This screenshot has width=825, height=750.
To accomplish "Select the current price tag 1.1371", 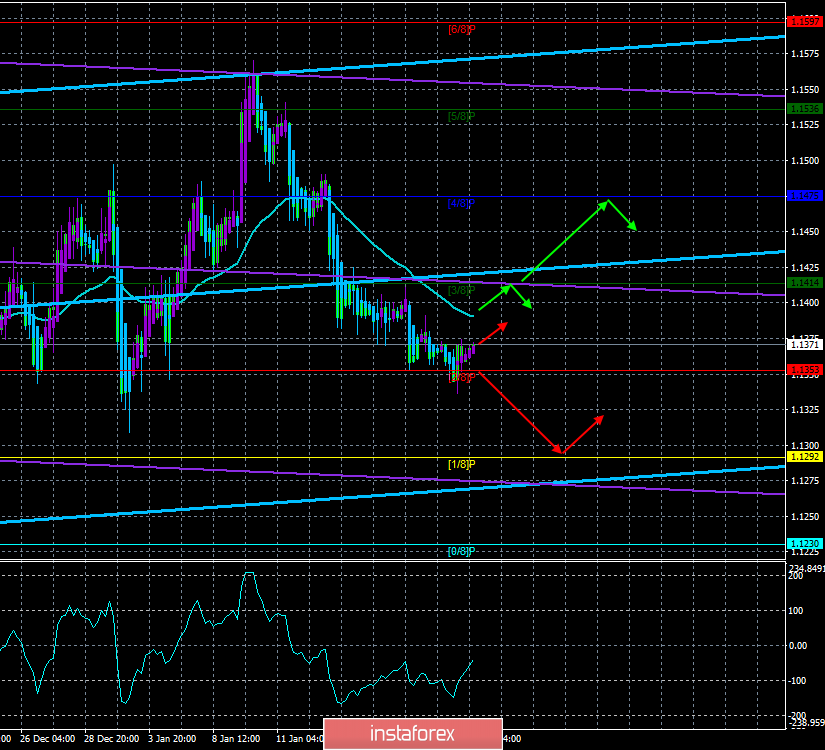I will [805, 345].
